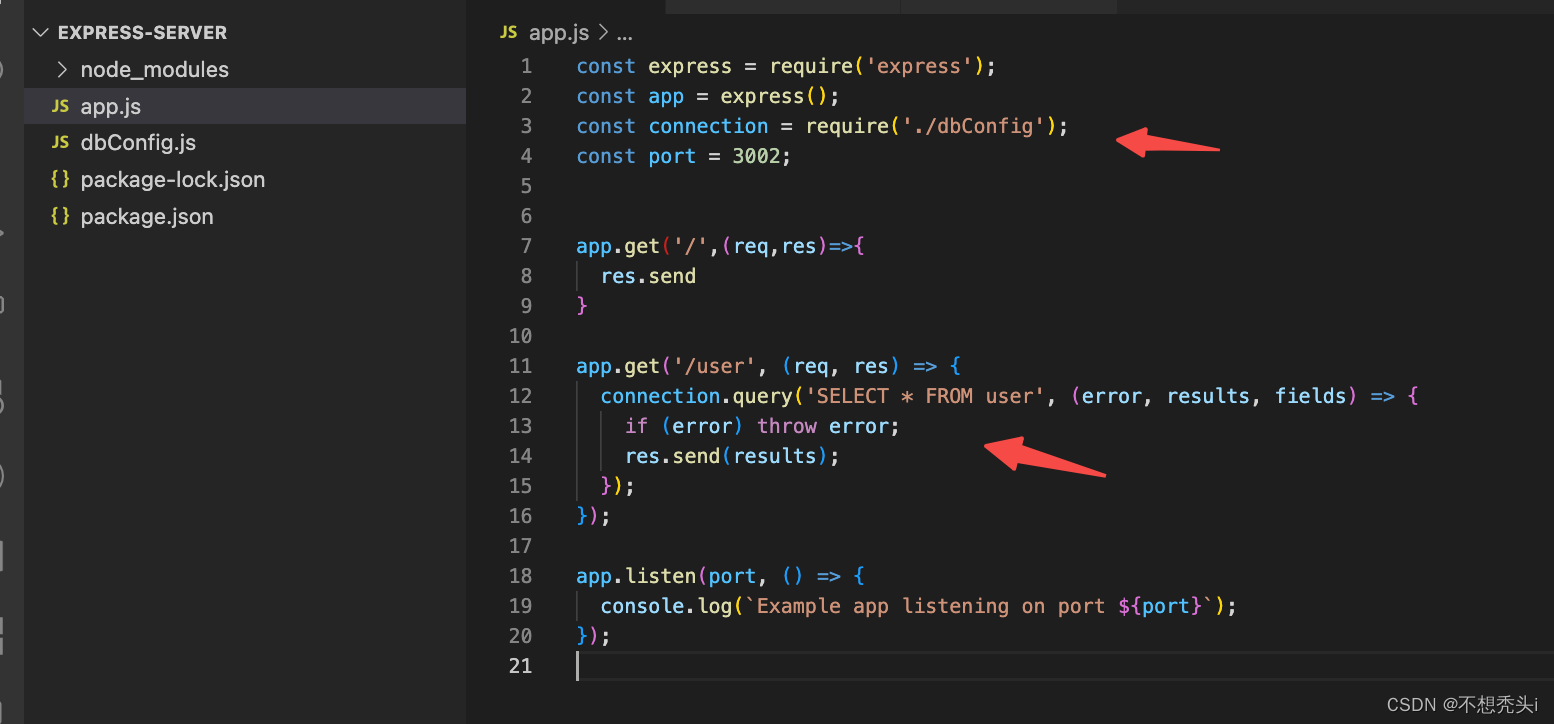The height and width of the screenshot is (724, 1554).
Task: Click line number 7 in the gutter
Action: click(x=527, y=246)
